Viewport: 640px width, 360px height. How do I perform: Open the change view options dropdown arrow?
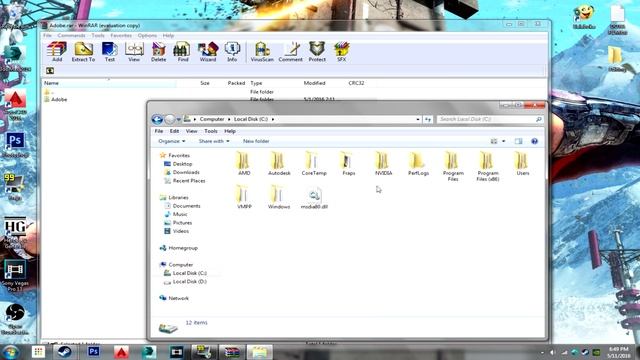[503, 141]
